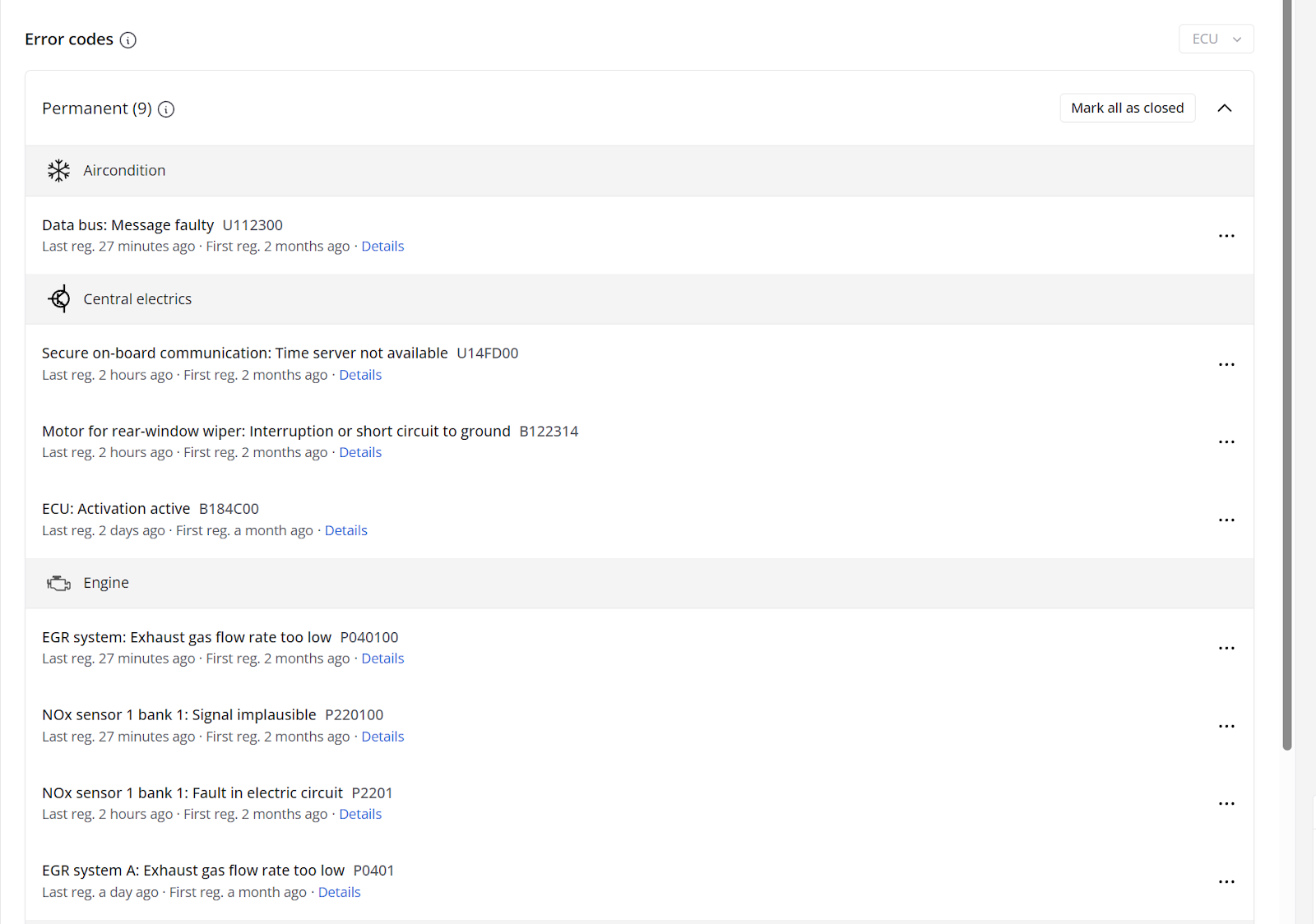The image size is (1316, 924).
Task: Open more options for P220100 NOx error
Action: (x=1226, y=727)
